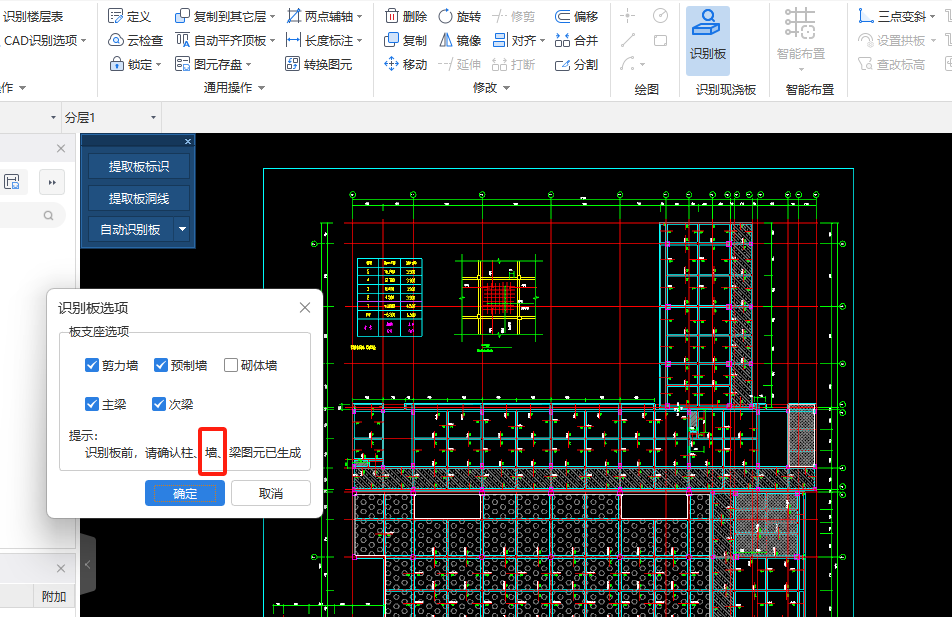Open the 对齐 dropdown arrow

point(542,41)
